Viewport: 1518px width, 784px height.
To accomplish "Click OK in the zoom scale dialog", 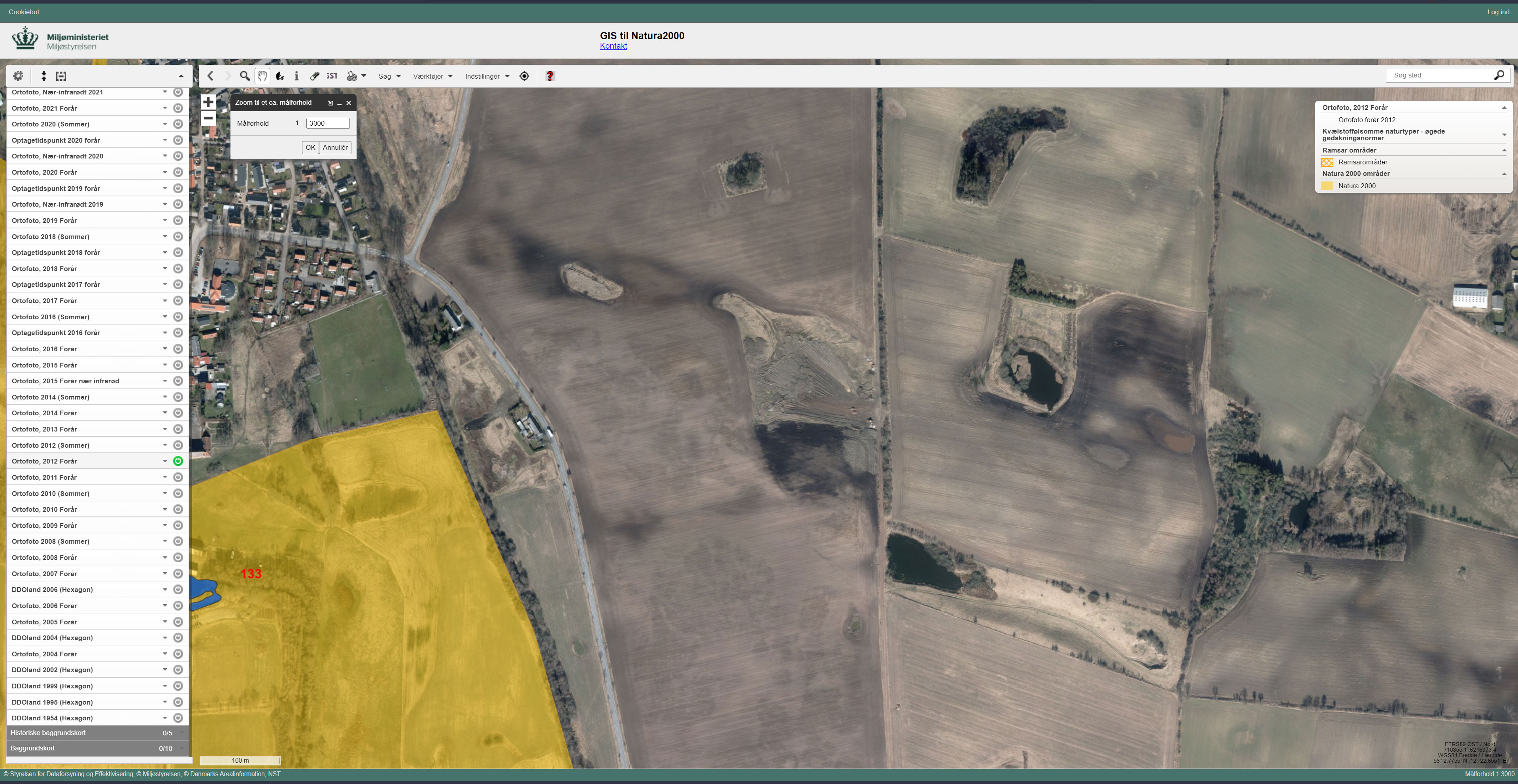I will coord(310,148).
